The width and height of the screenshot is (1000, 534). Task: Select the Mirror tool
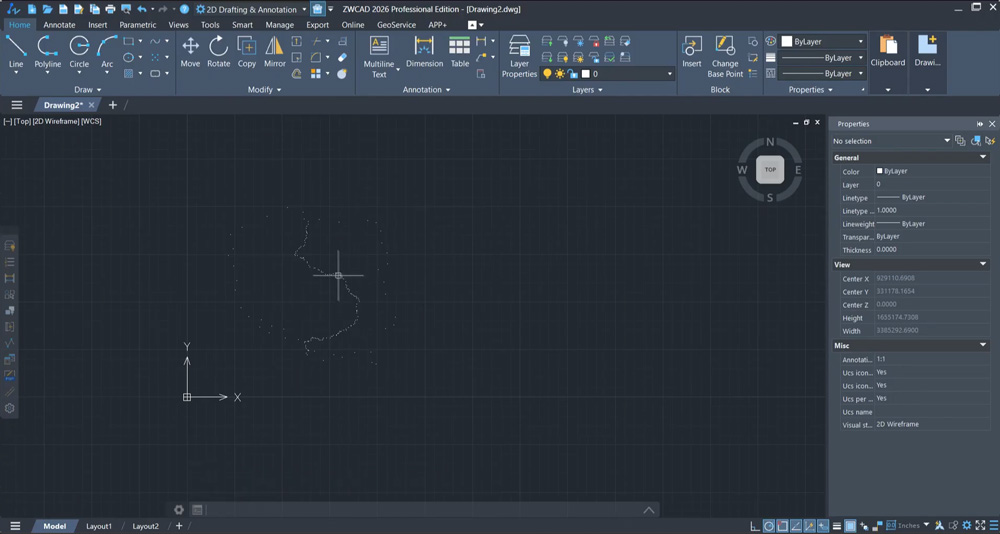275,52
